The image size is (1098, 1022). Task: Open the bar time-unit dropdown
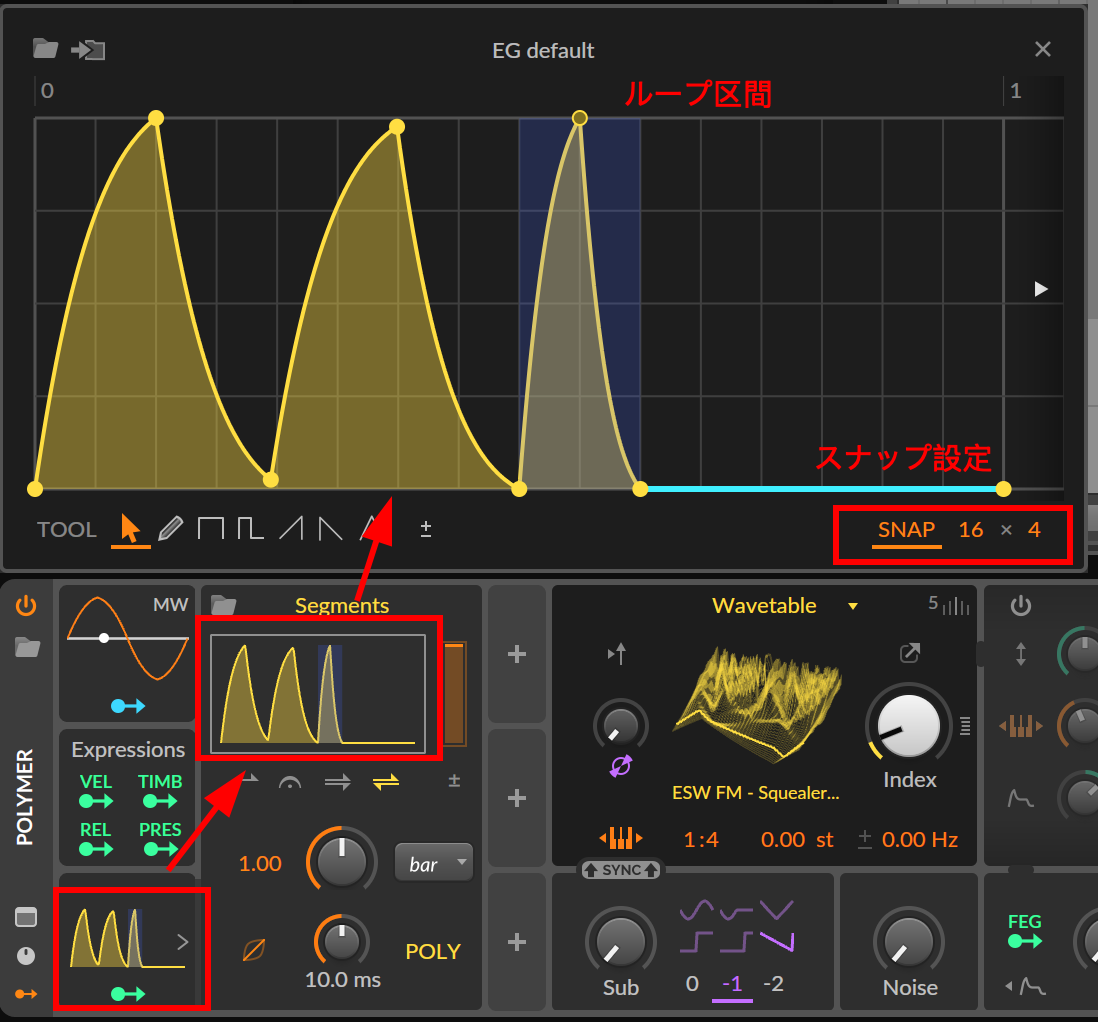(x=434, y=862)
